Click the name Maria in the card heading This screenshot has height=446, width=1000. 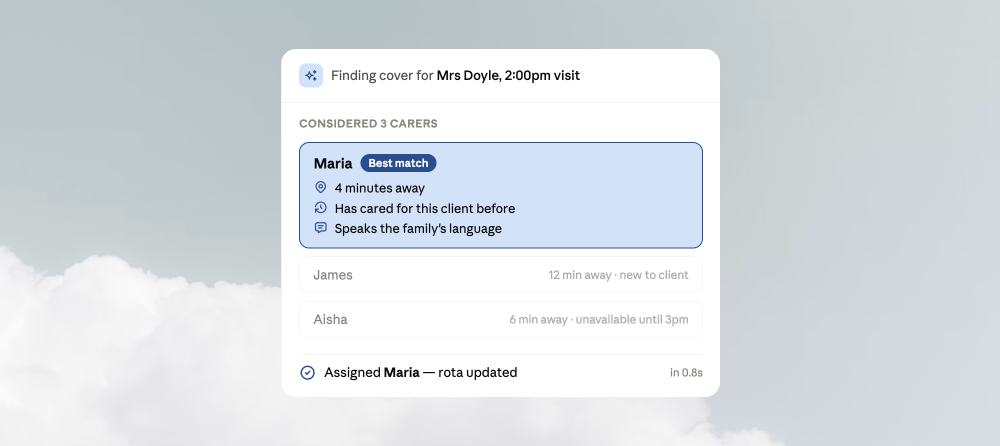pos(333,163)
